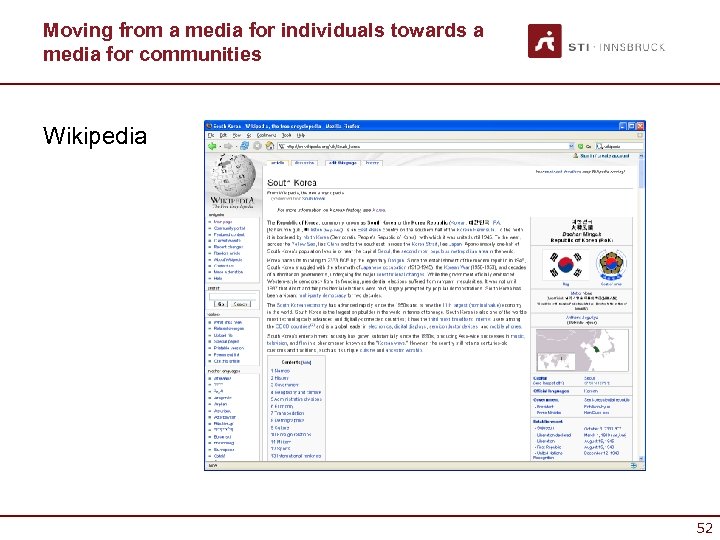Click the Wikipedia label on slide
720x540 pixels.
(x=95, y=136)
